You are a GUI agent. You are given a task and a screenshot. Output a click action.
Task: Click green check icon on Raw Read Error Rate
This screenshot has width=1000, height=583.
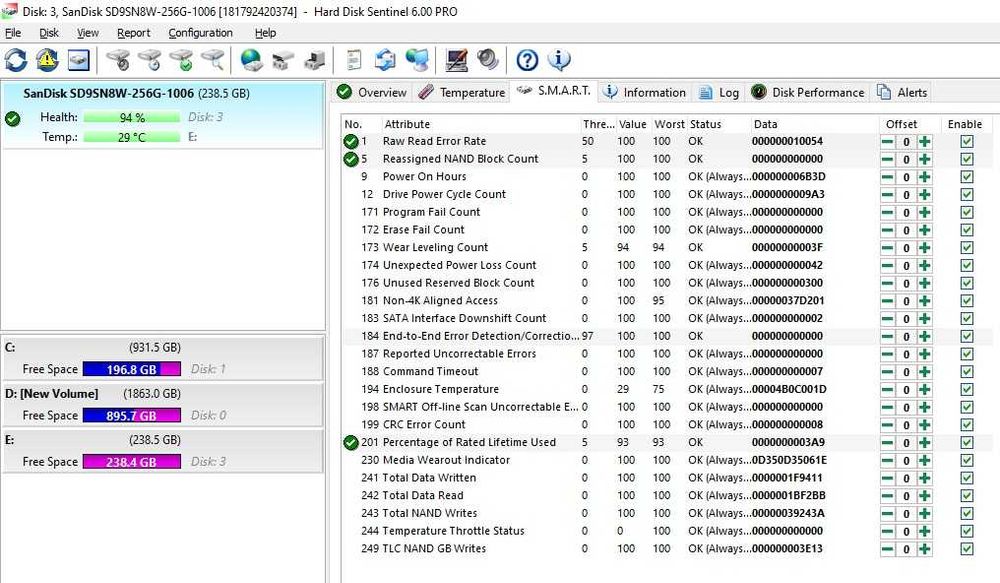click(351, 142)
